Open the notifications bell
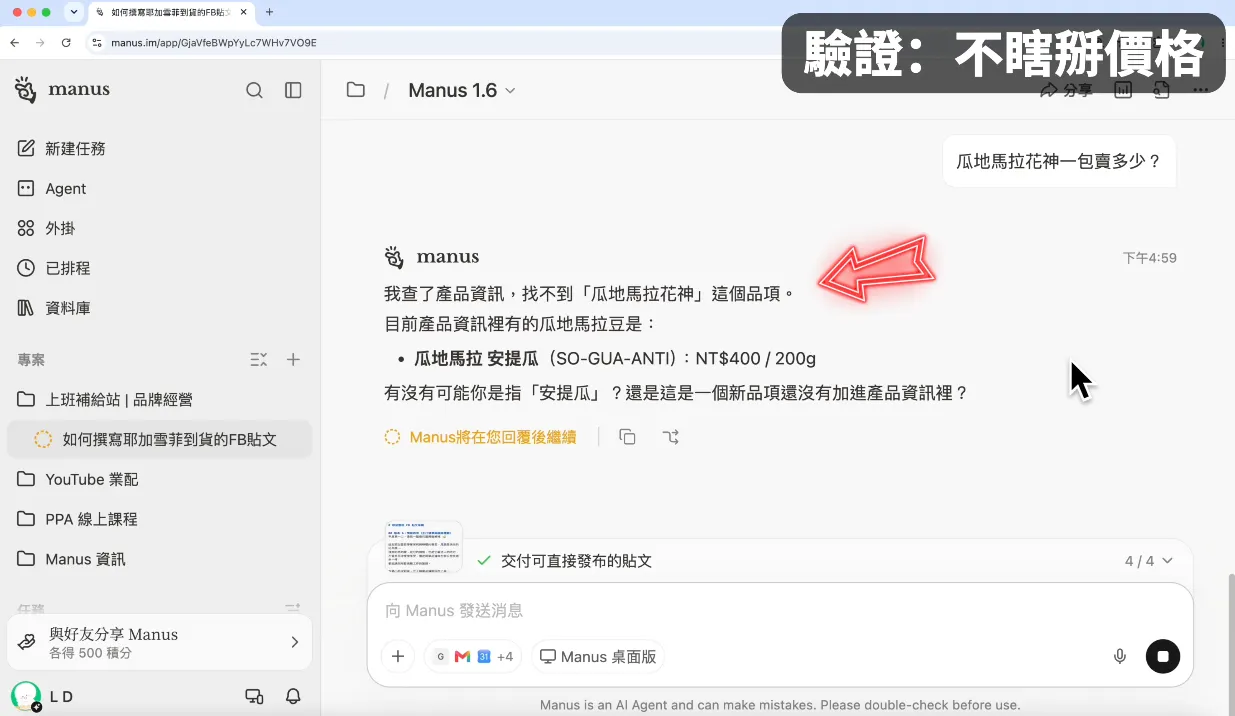1235x716 pixels. click(x=293, y=696)
